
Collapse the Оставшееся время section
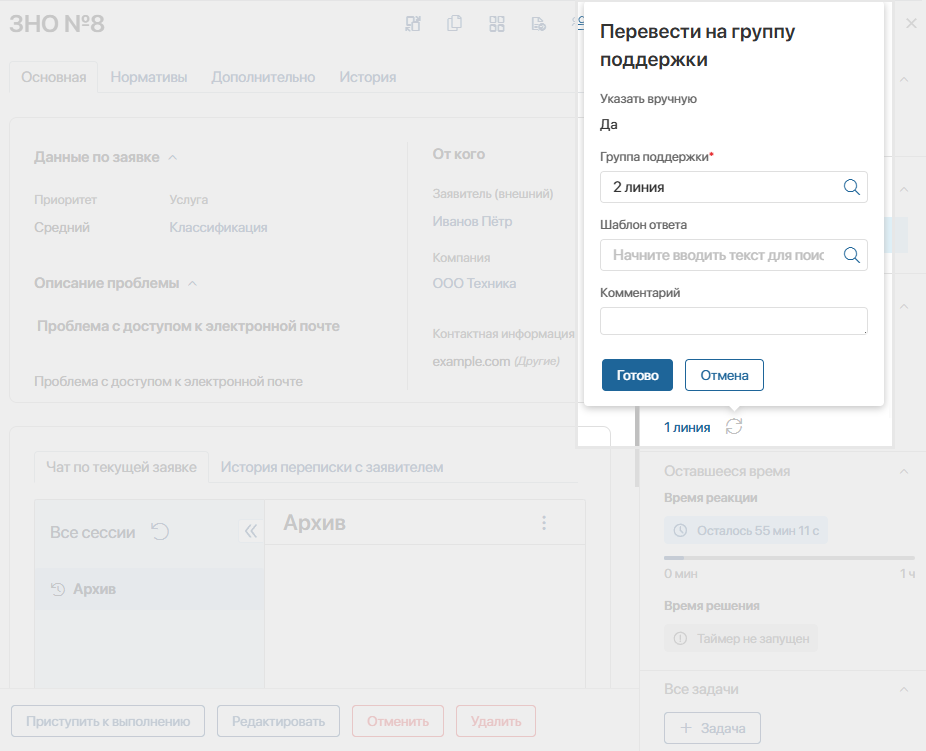coord(904,471)
